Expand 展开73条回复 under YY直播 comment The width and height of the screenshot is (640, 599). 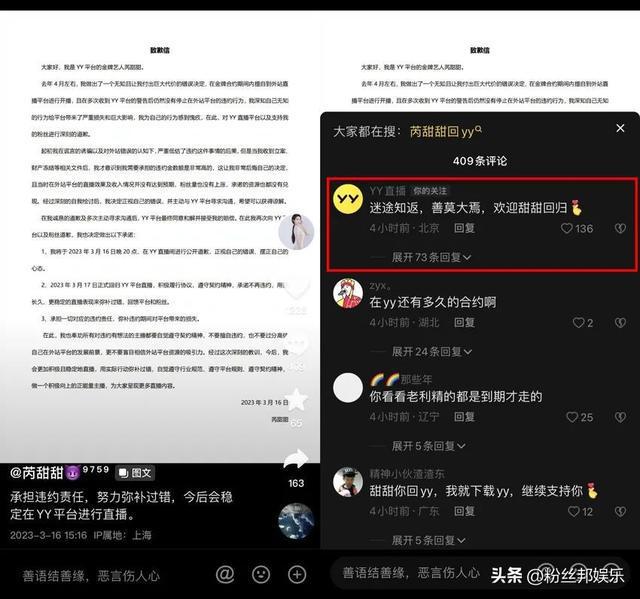(430, 257)
